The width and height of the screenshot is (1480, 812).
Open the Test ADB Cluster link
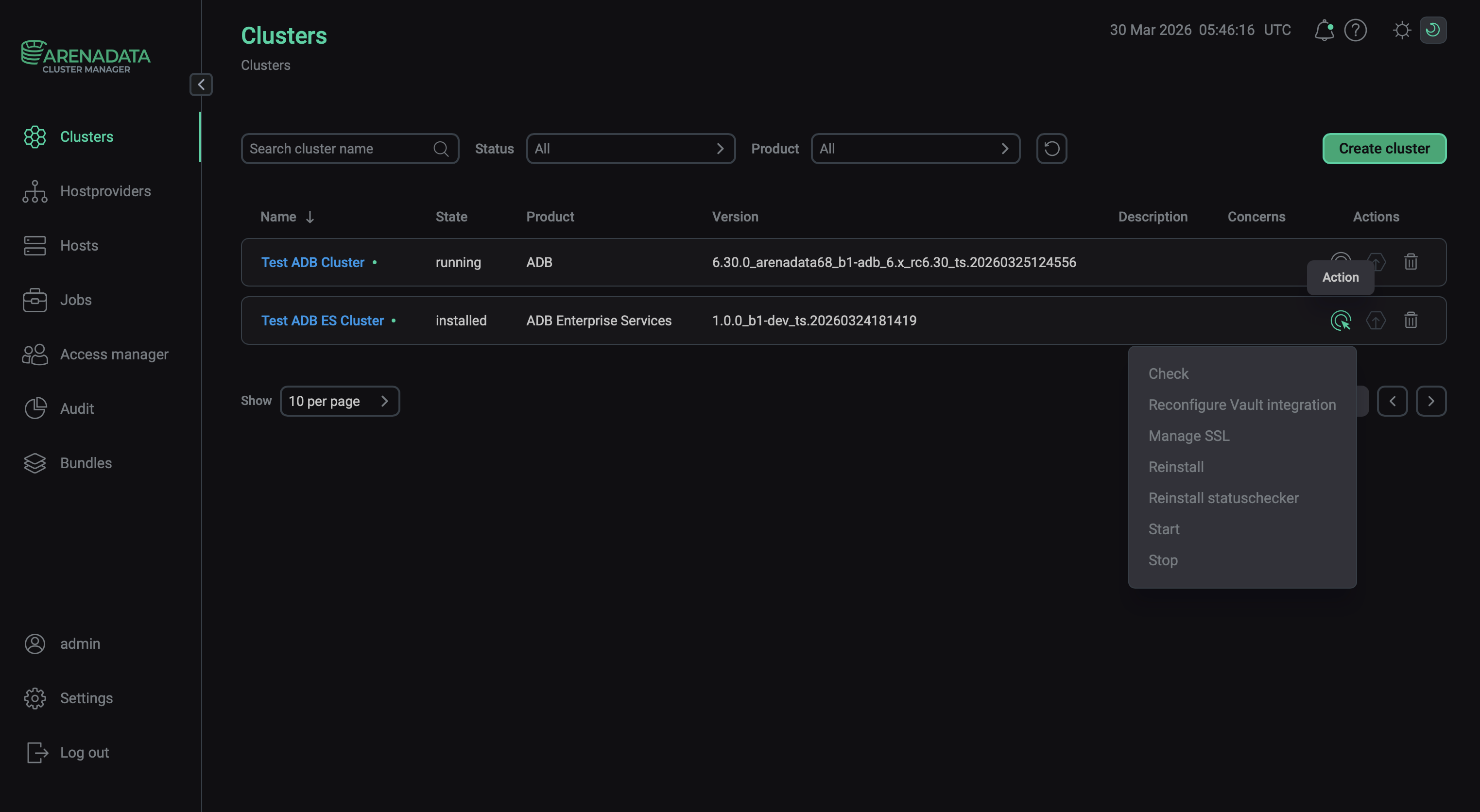312,262
